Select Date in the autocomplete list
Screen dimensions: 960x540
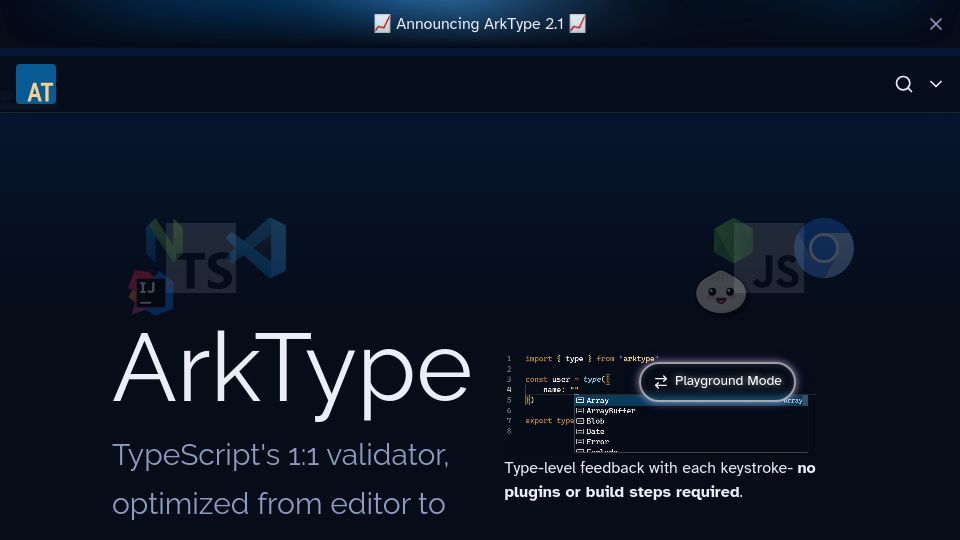pos(691,432)
